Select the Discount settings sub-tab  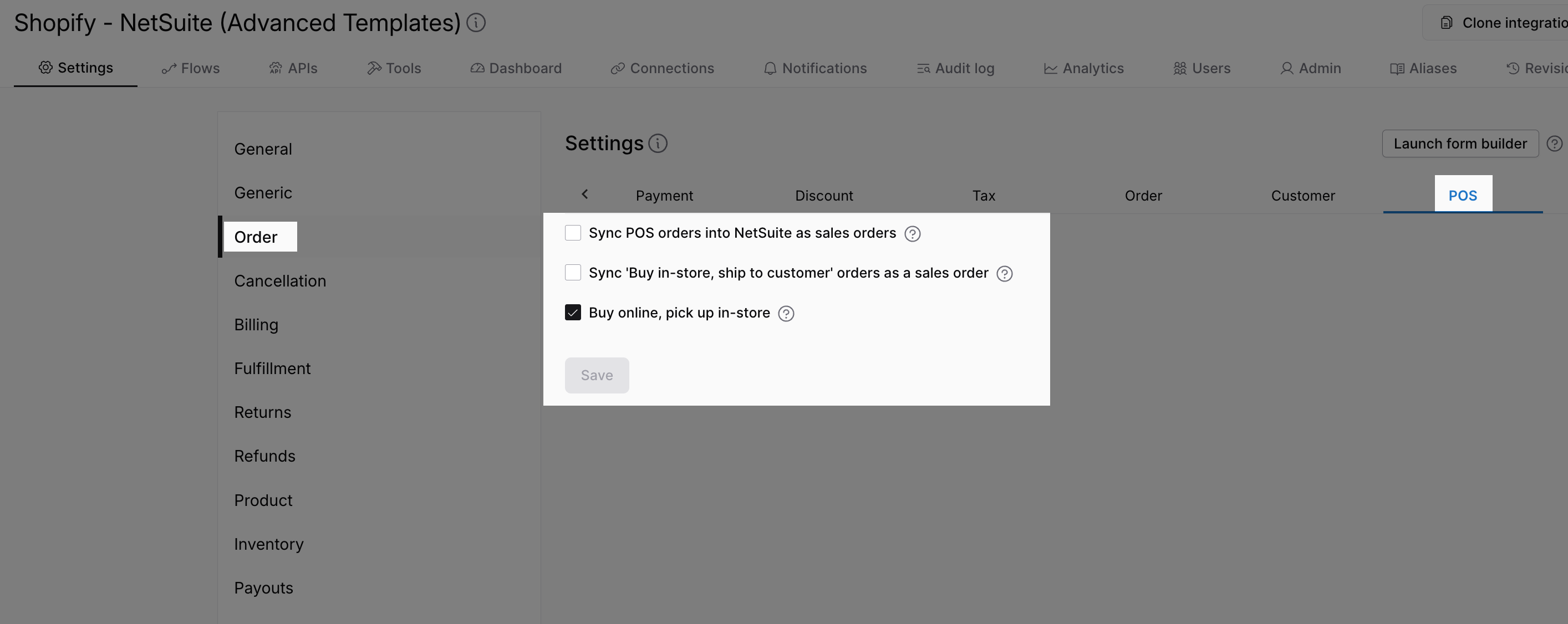(x=823, y=195)
